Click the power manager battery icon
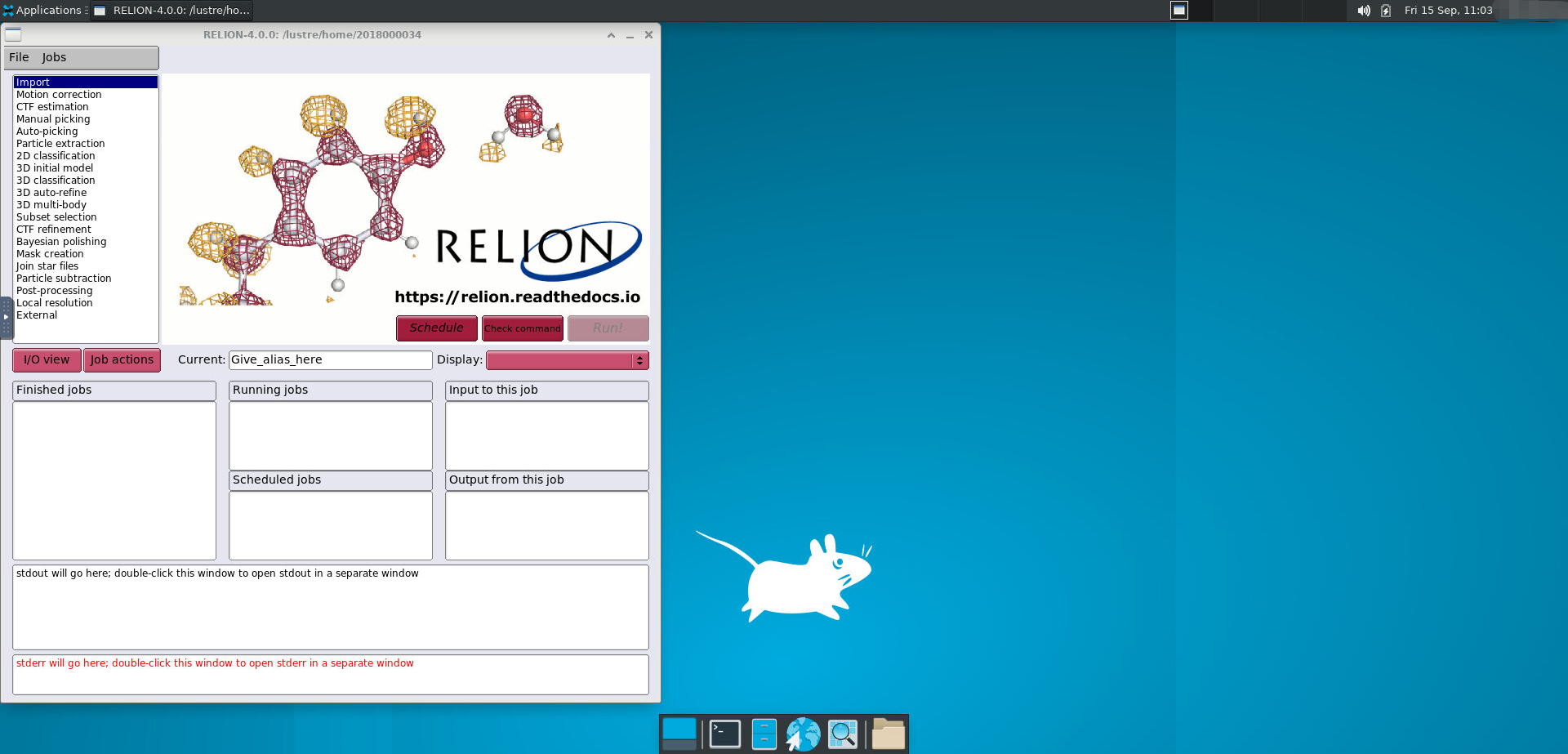The width and height of the screenshot is (1568, 754). click(1386, 11)
